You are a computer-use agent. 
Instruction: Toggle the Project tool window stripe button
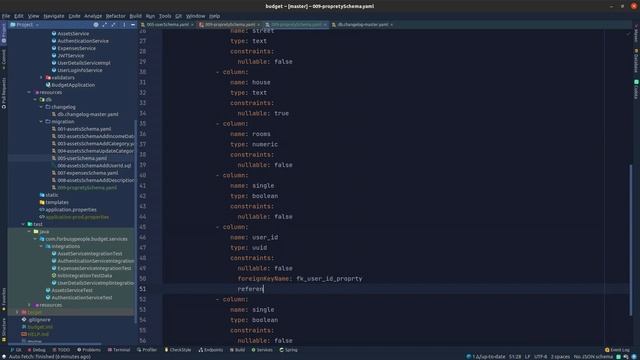coord(4,33)
